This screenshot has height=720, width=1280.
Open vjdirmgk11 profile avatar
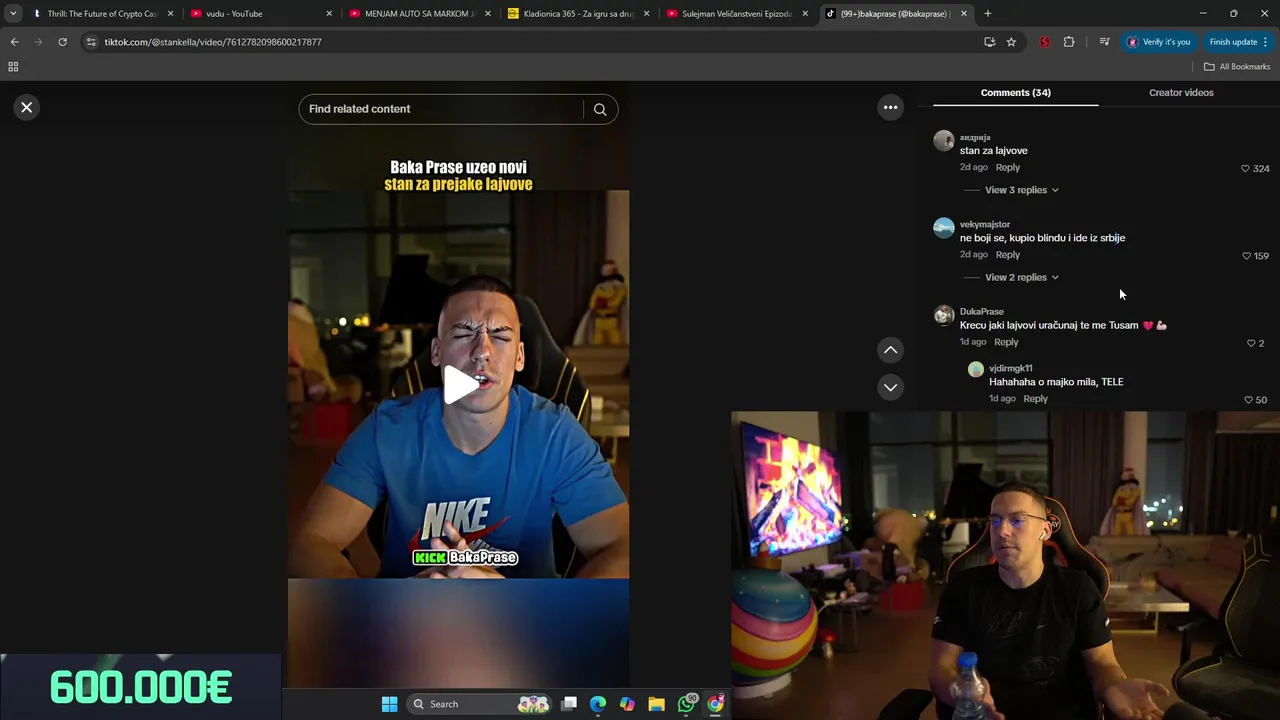pos(976,369)
